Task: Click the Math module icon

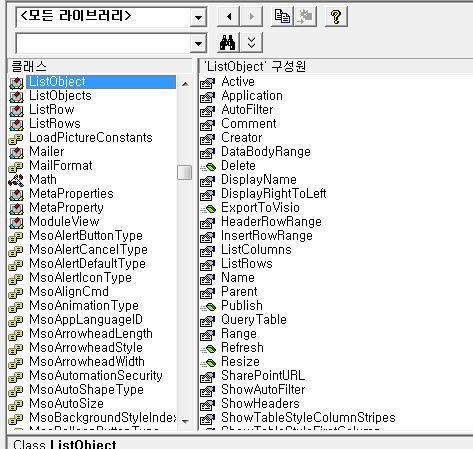Action: click(16, 180)
